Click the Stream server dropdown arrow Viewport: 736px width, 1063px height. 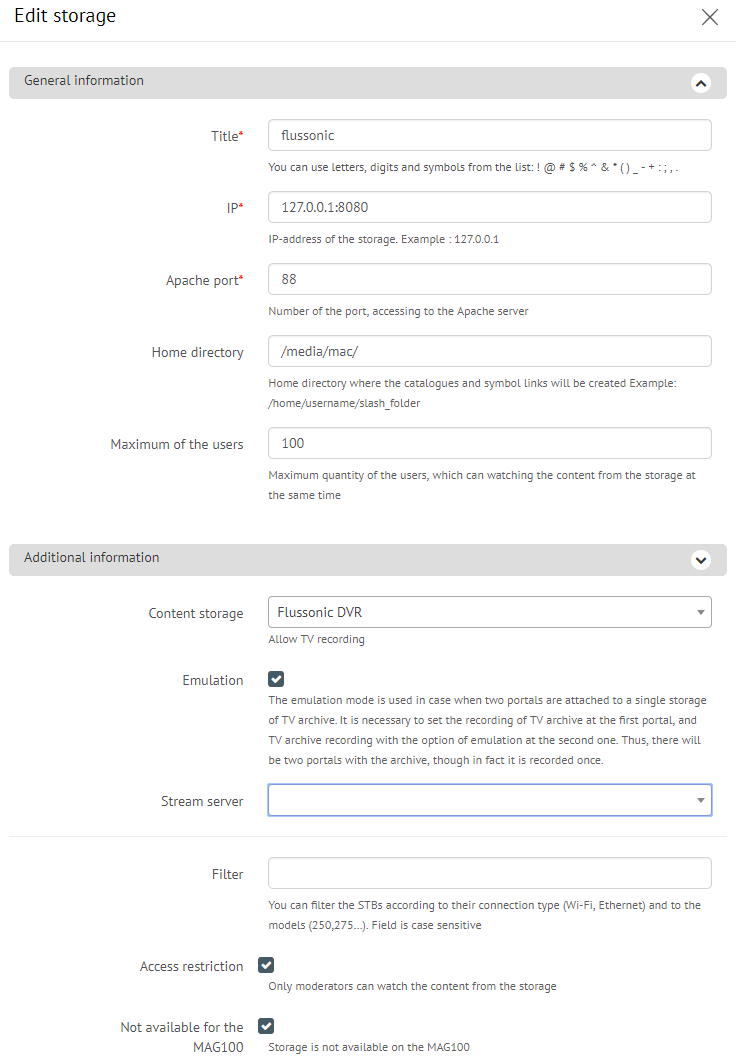click(700, 801)
